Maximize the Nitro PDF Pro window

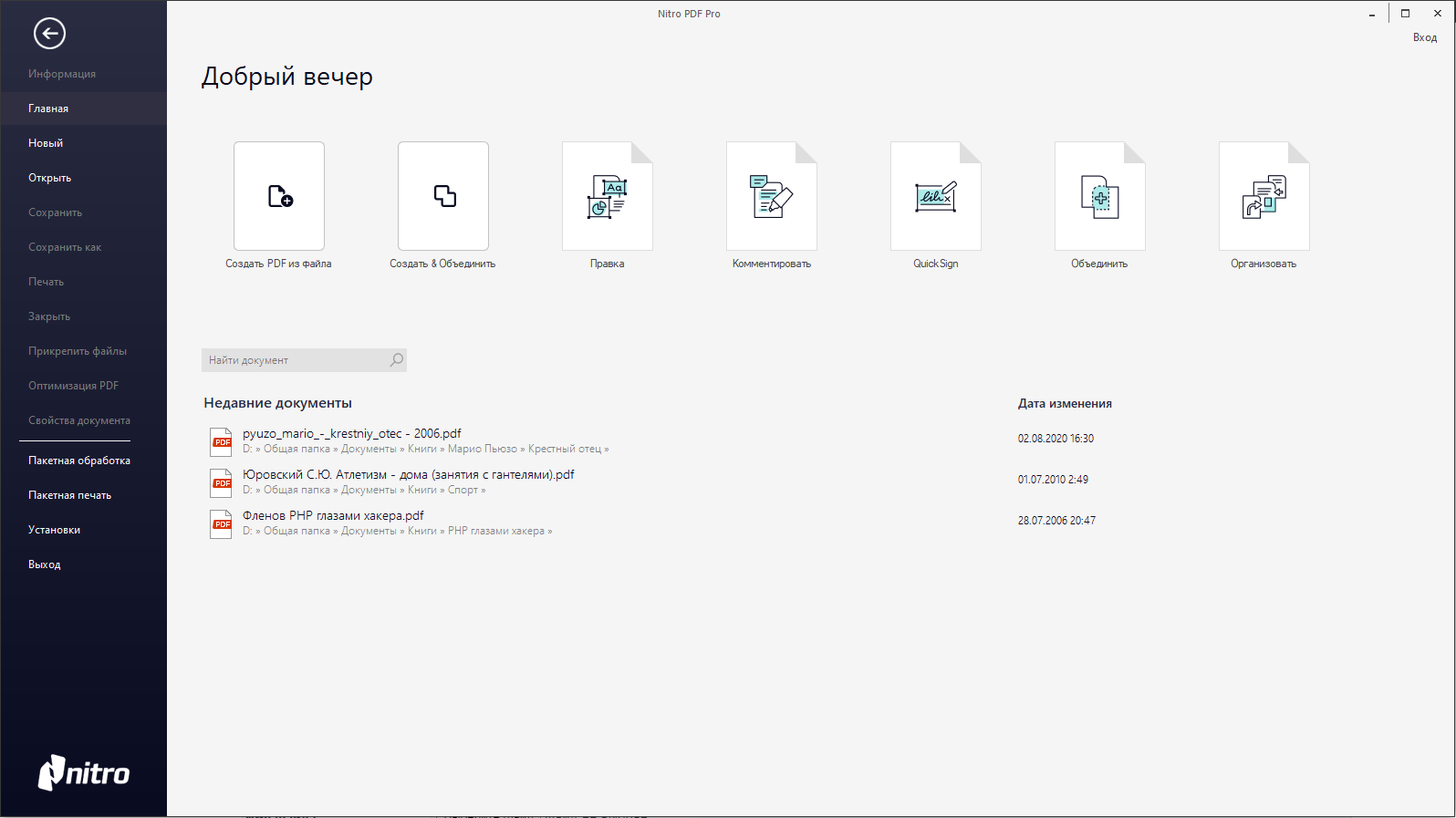[x=1405, y=14]
